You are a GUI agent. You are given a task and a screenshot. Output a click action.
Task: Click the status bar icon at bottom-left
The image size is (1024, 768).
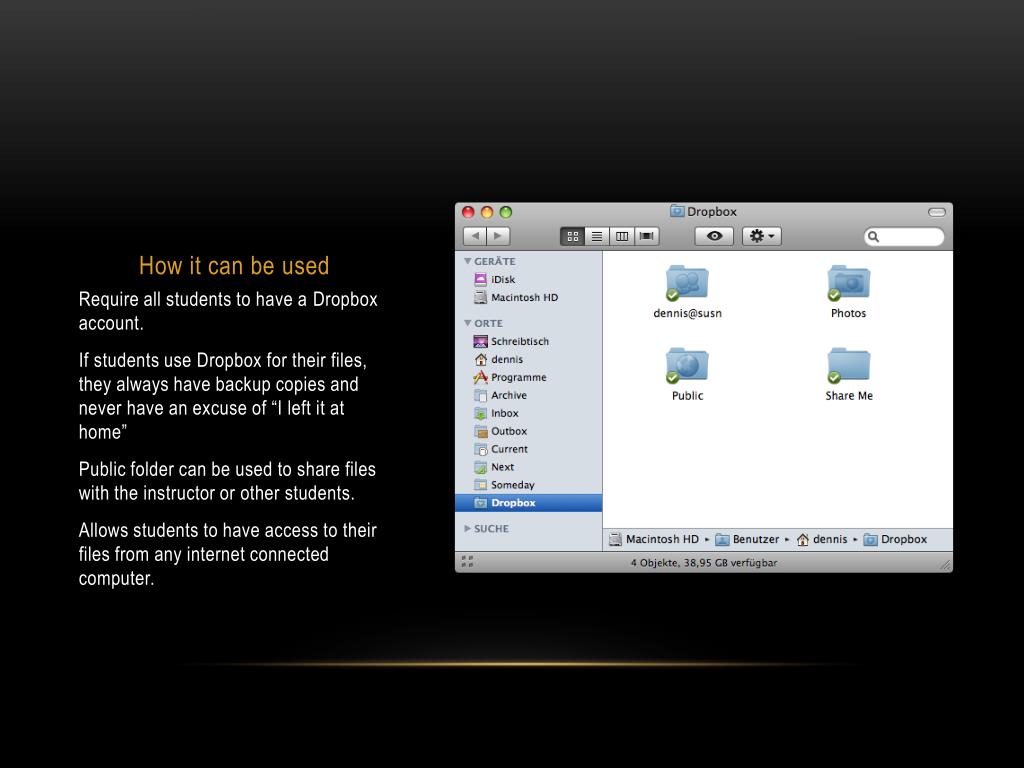pos(468,562)
